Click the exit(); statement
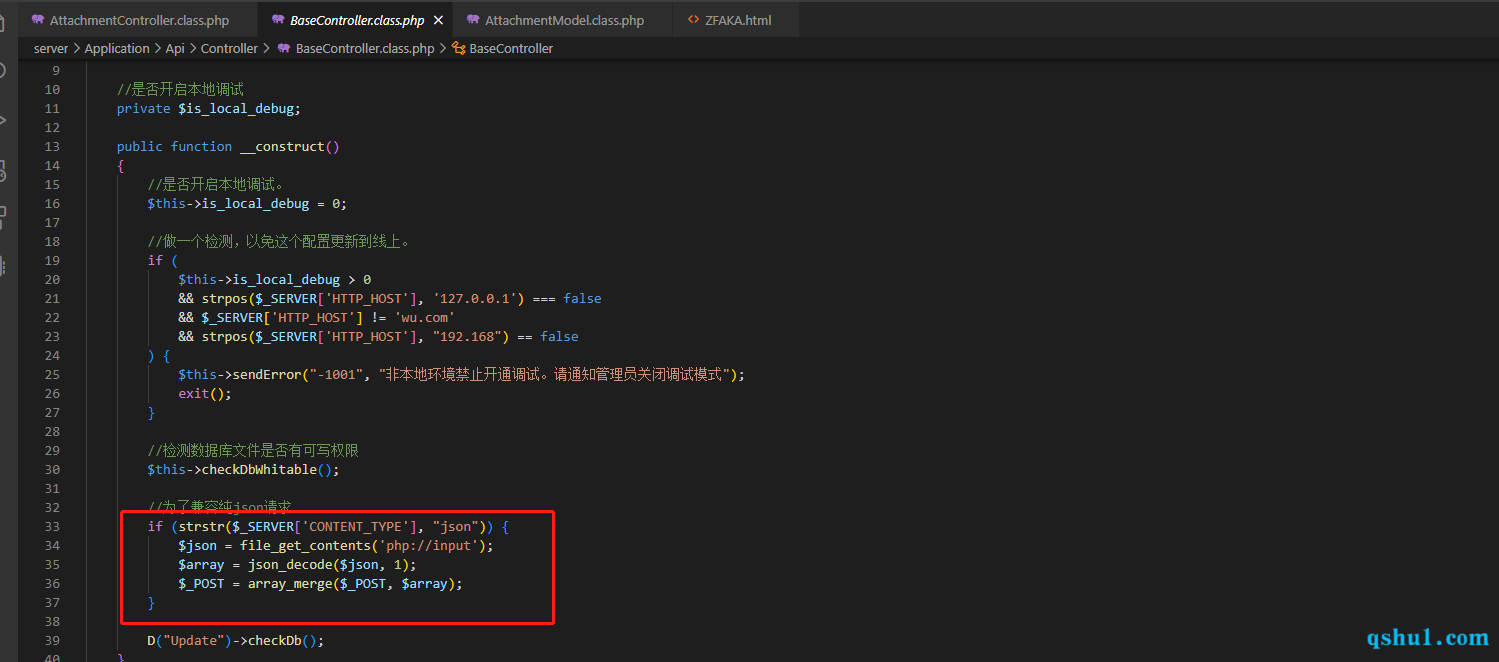1499x662 pixels. click(205, 393)
